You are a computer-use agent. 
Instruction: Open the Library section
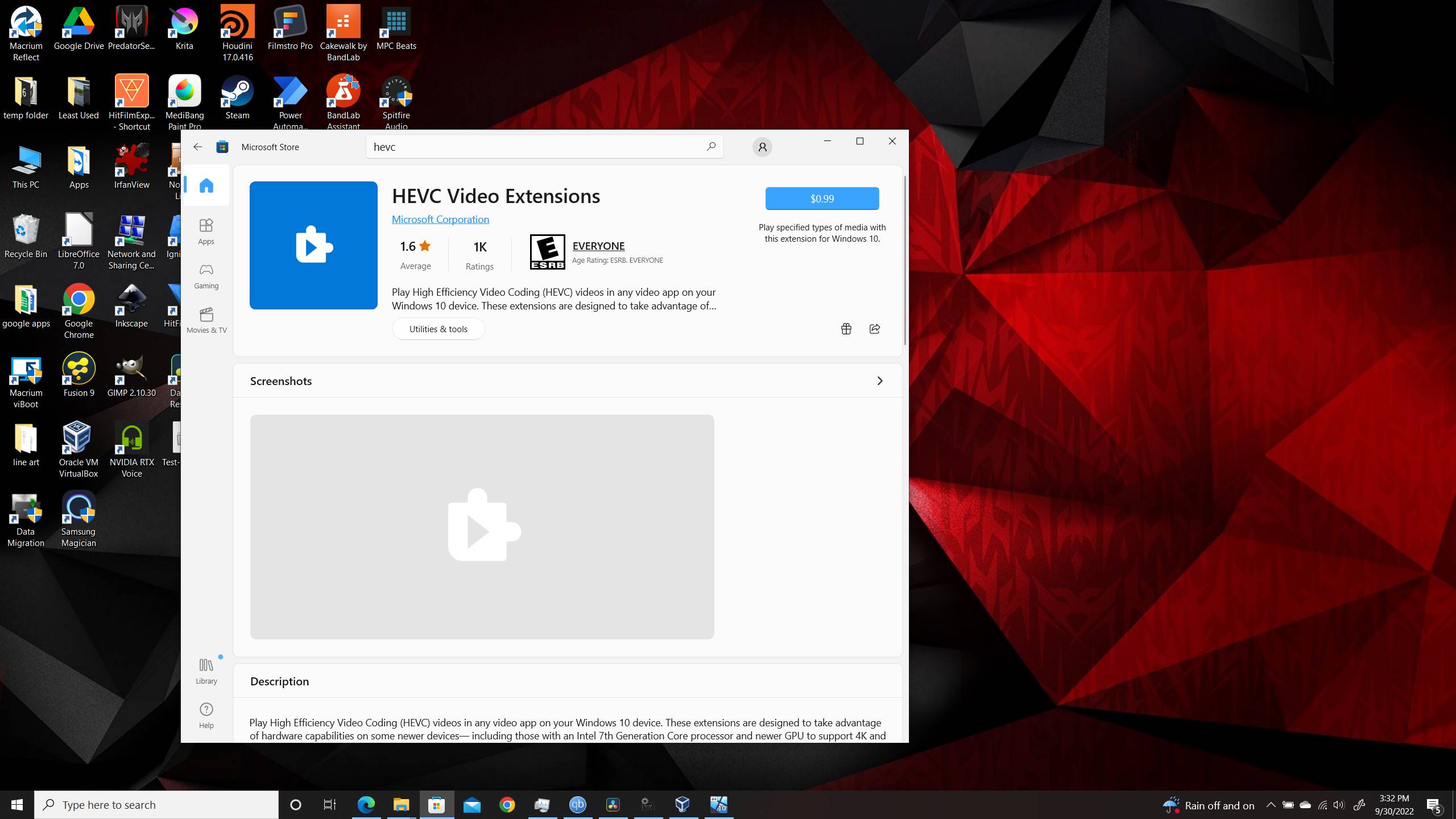pos(206,671)
